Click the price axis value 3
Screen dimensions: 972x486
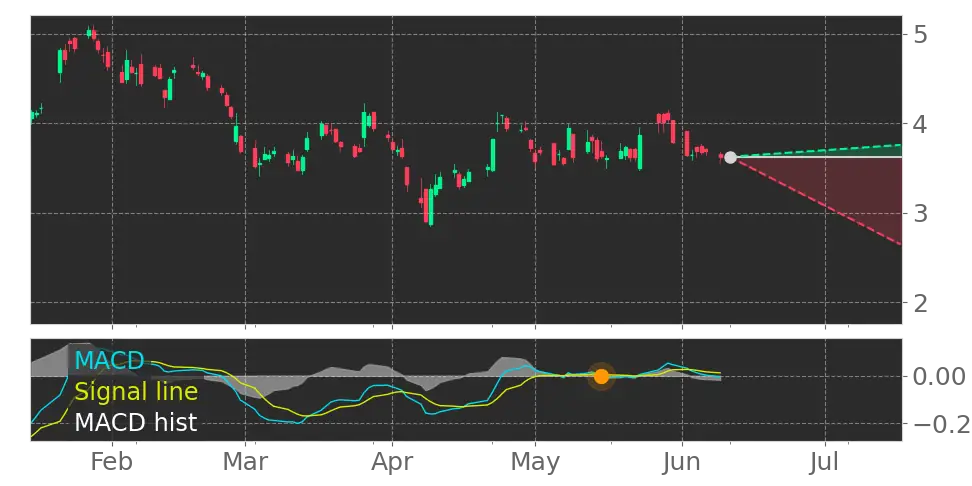point(921,213)
